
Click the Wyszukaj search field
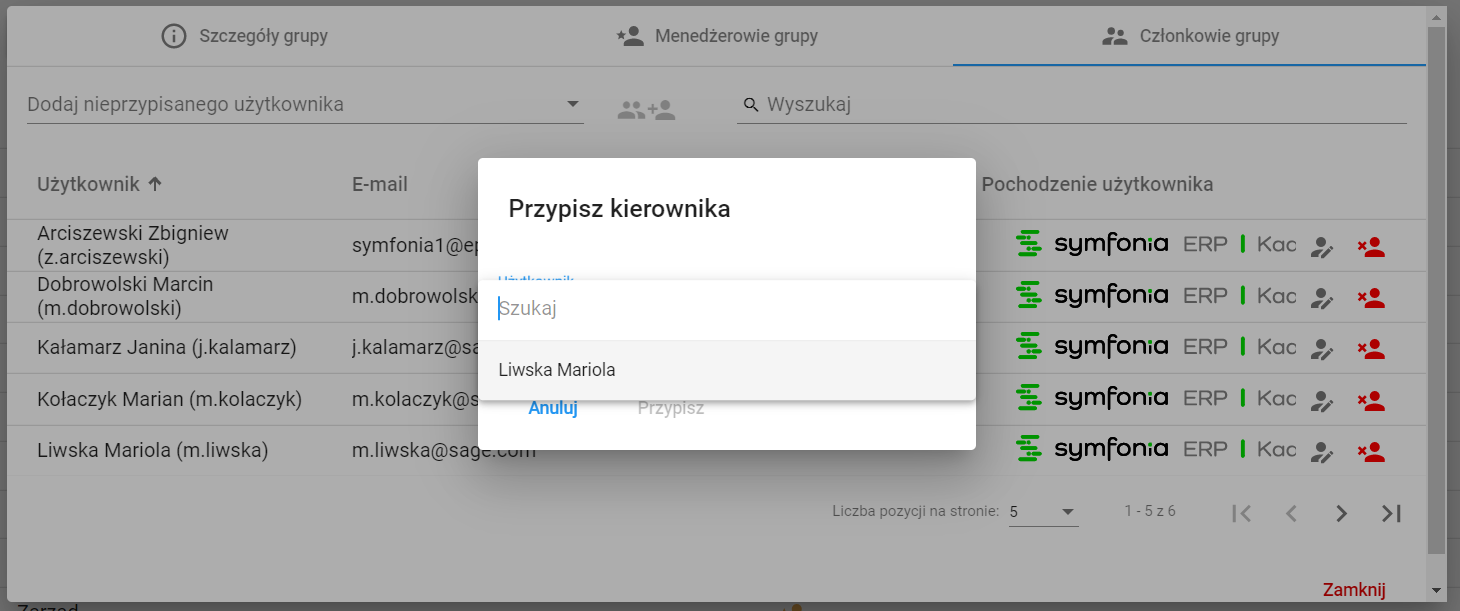pyautogui.click(x=1072, y=105)
